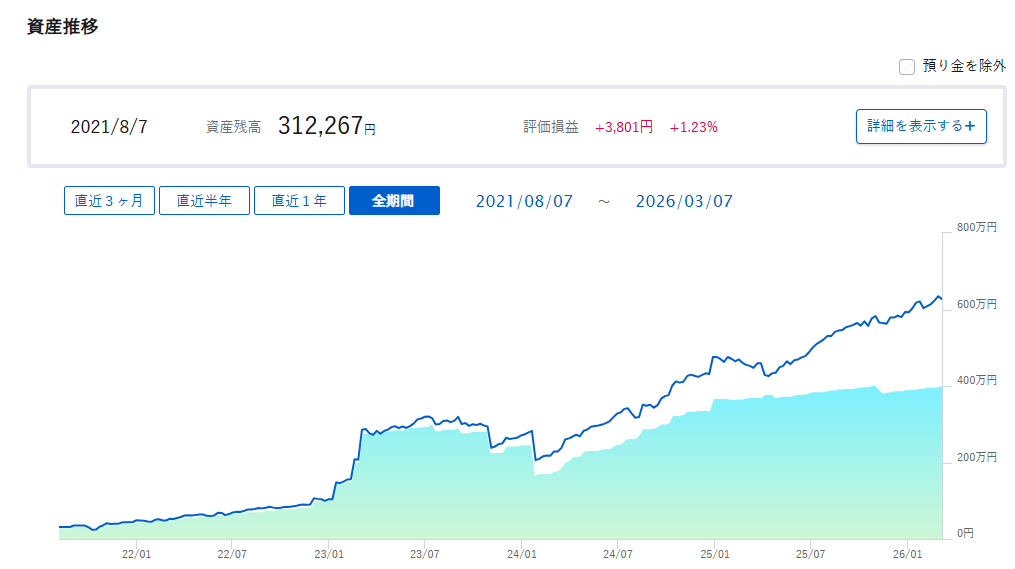Click the 0円 y-axis label
This screenshot has width=1015, height=569.
coord(965,534)
